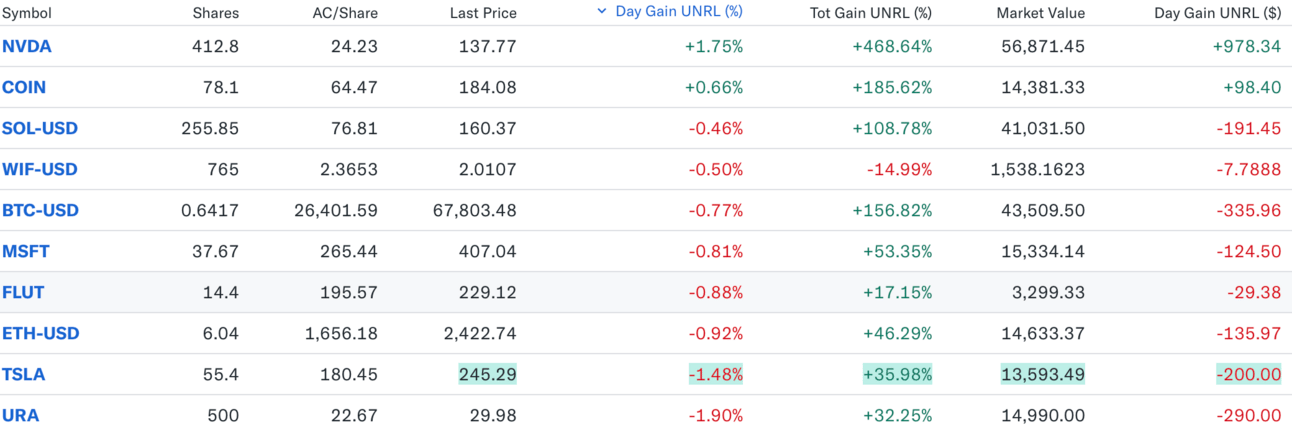
Task: Select the Last Price column header
Action: (481, 13)
